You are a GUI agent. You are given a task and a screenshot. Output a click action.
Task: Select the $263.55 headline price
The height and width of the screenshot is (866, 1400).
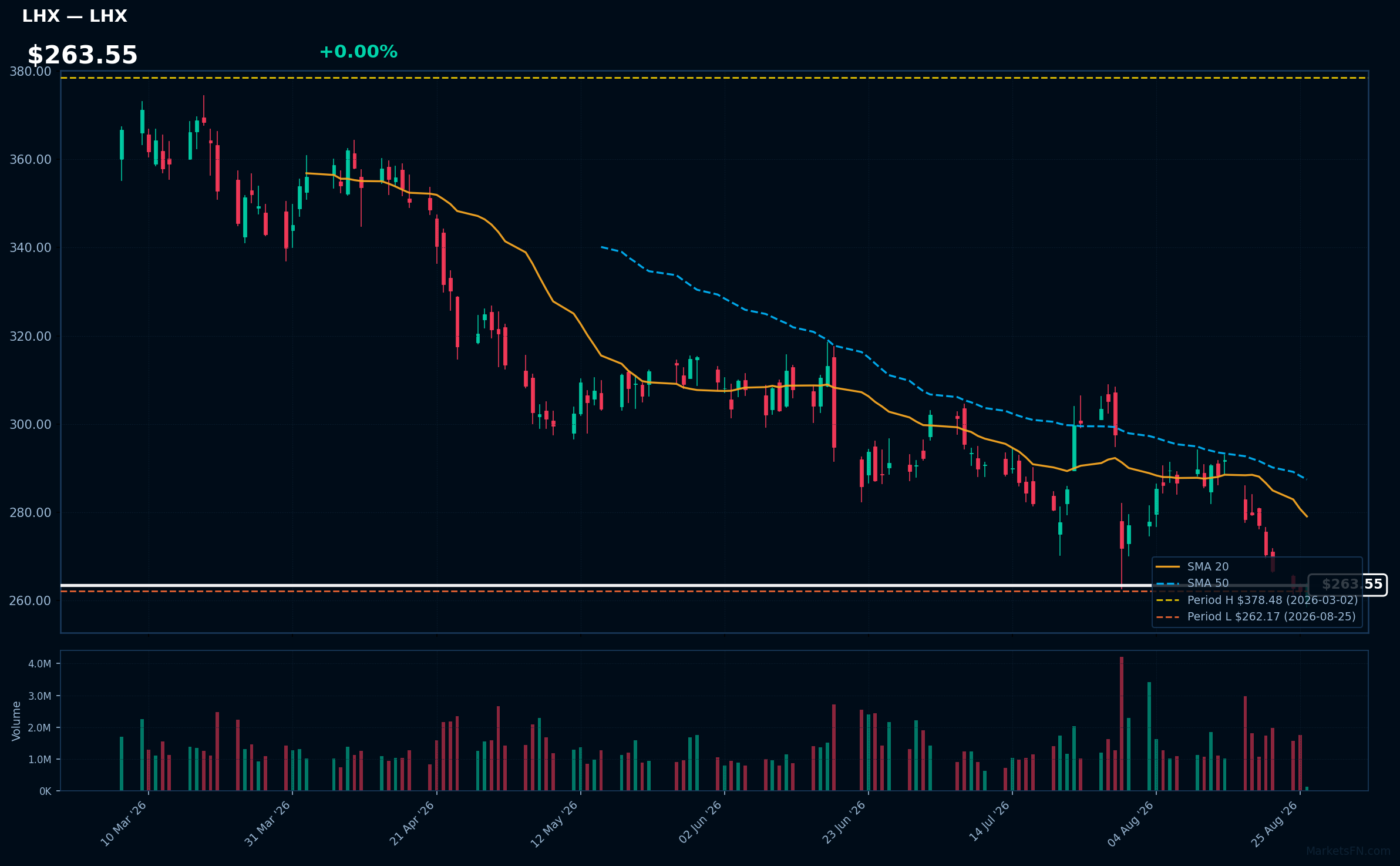pyautogui.click(x=82, y=55)
